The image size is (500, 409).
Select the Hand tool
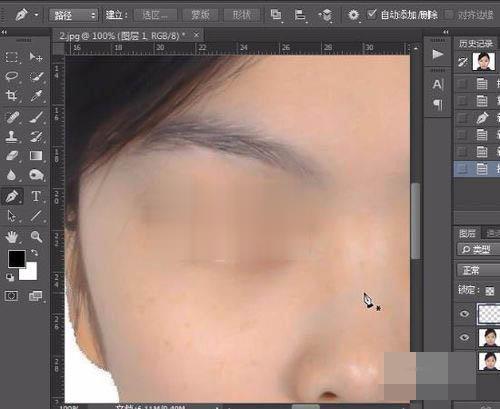coord(12,237)
